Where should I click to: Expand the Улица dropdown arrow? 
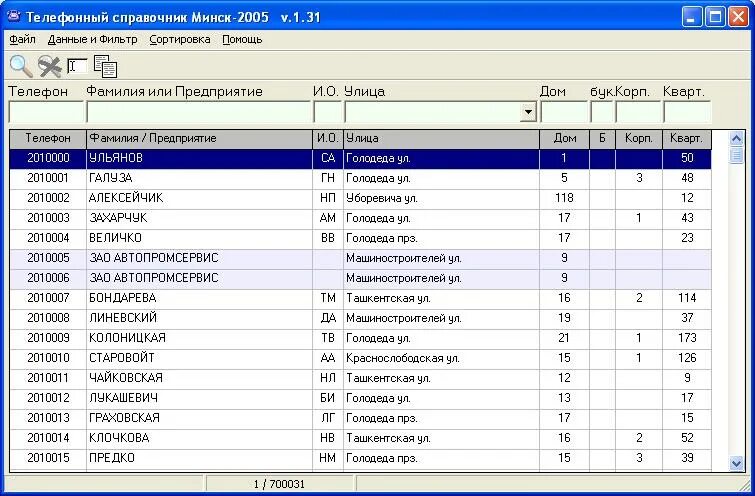(528, 112)
